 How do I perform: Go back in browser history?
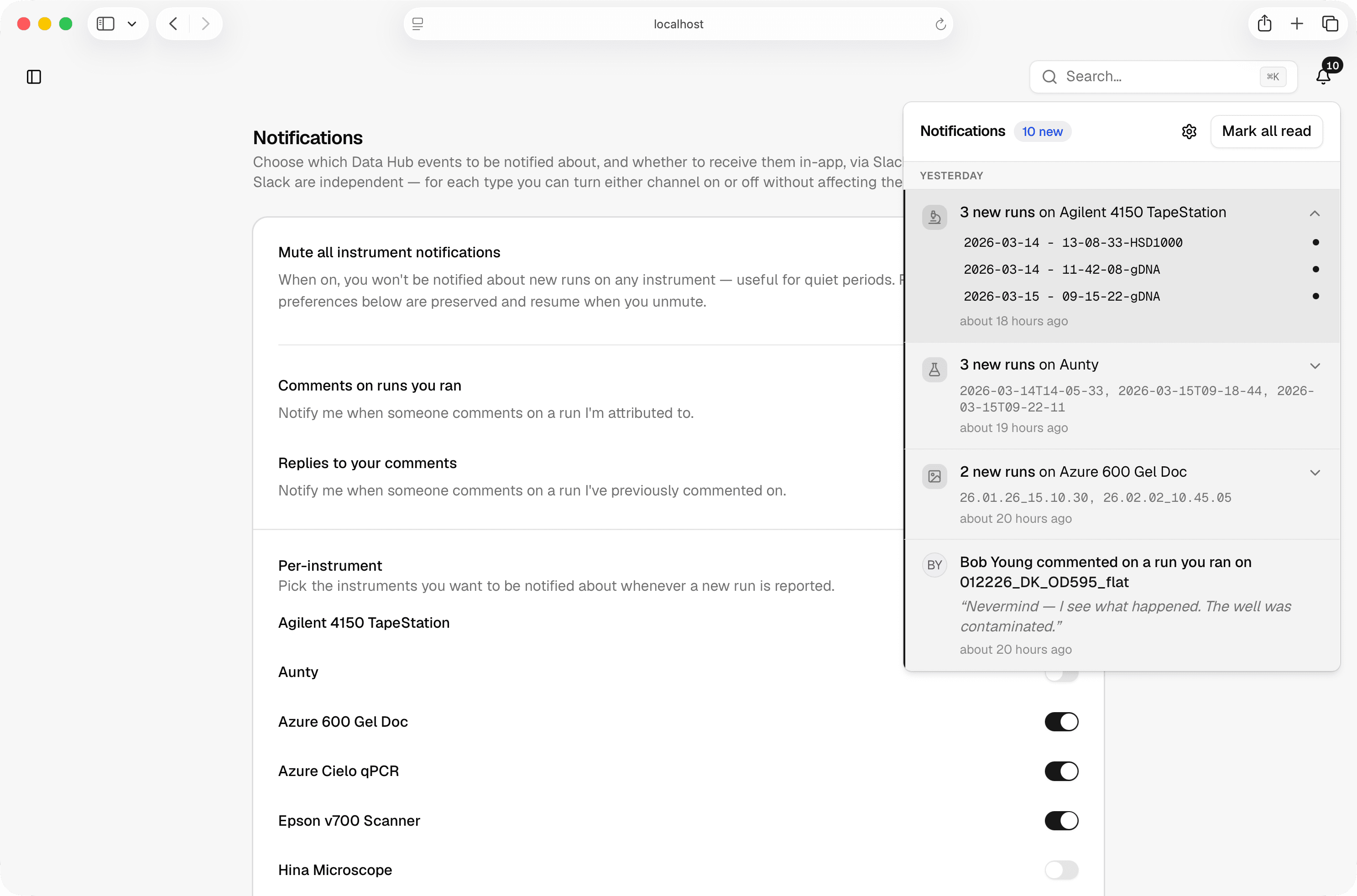click(174, 23)
